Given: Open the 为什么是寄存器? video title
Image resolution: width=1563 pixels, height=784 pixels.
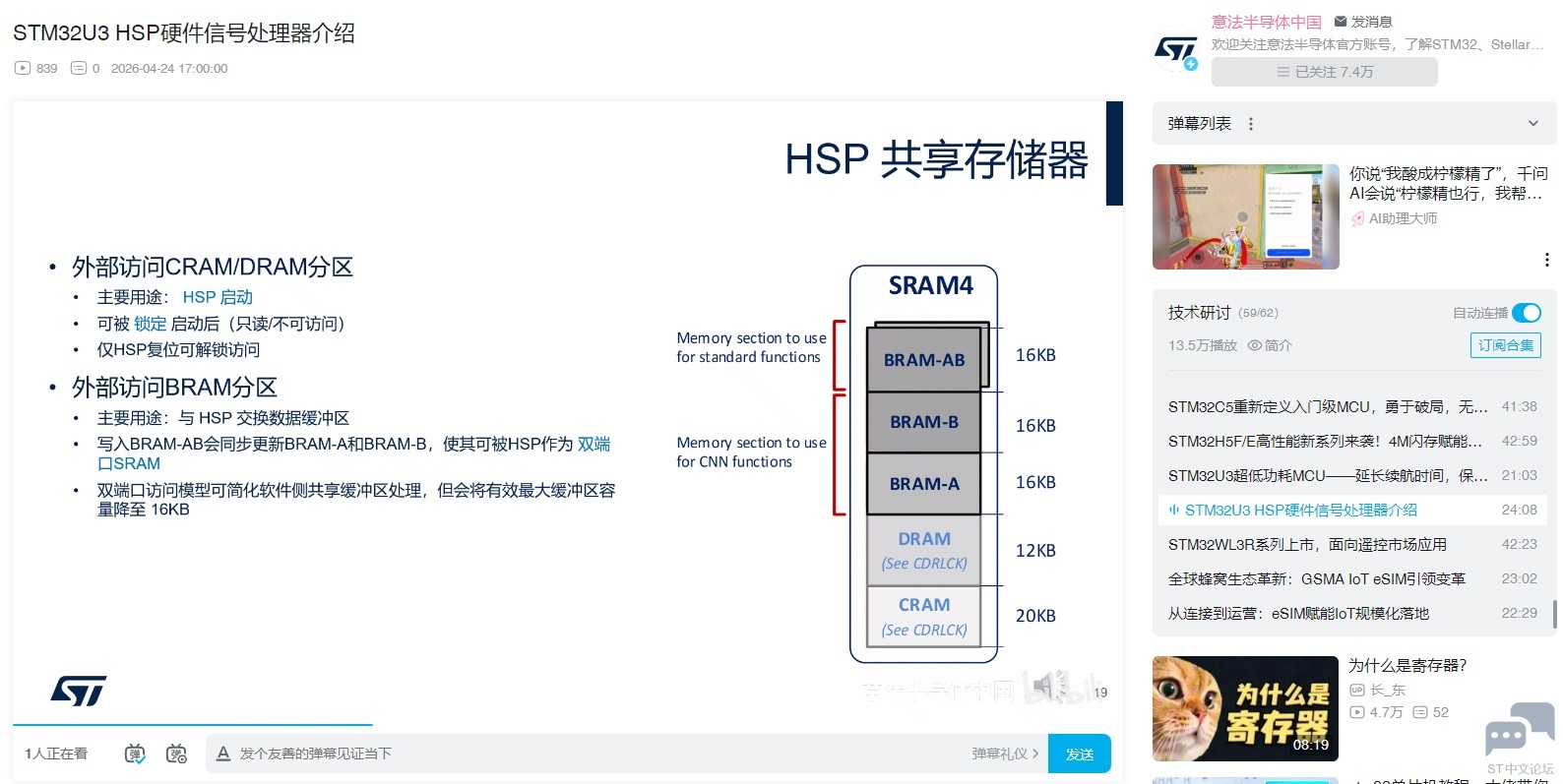Looking at the screenshot, I should [x=1407, y=666].
